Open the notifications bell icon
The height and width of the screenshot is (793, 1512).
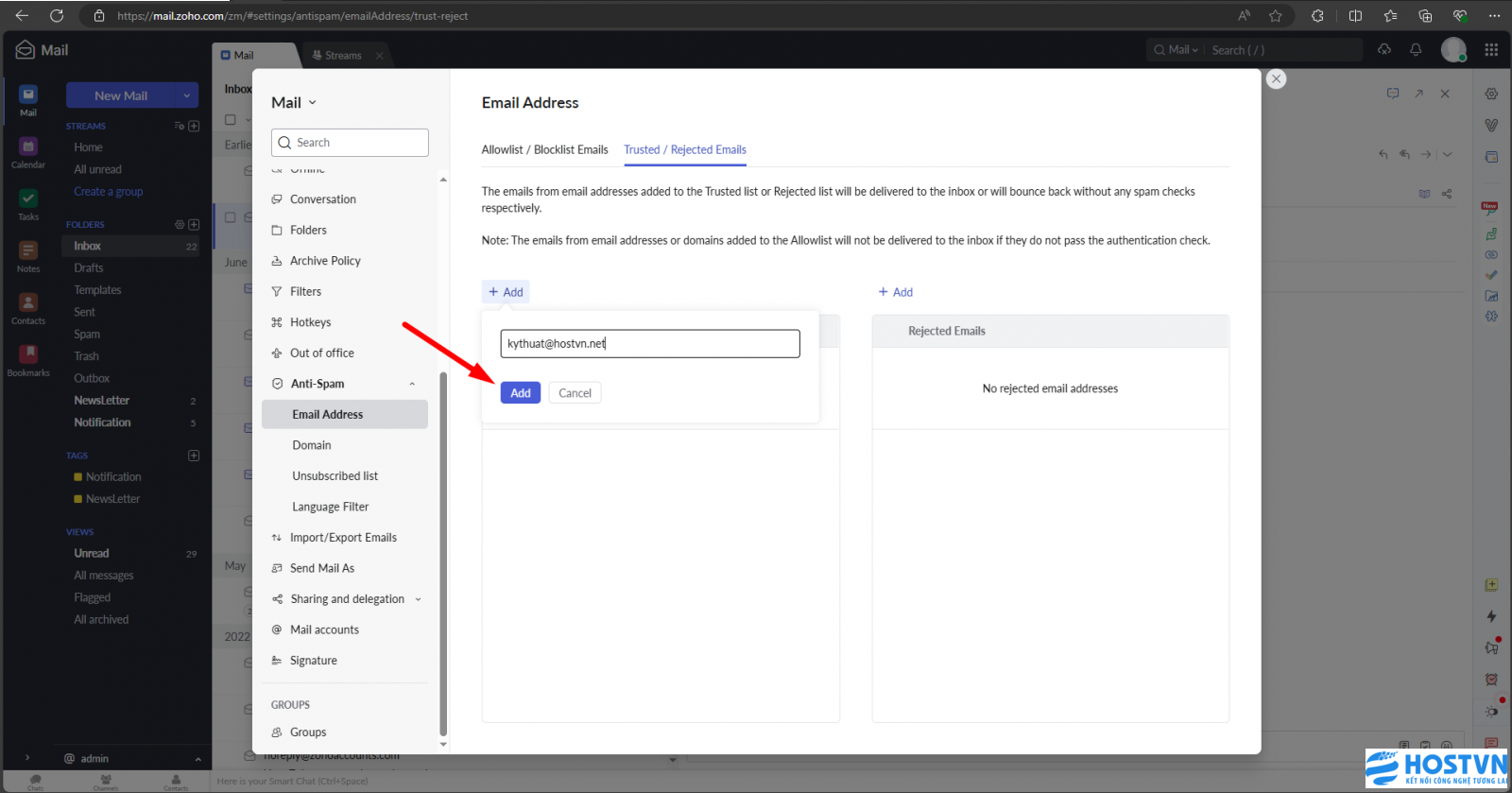pos(1416,50)
